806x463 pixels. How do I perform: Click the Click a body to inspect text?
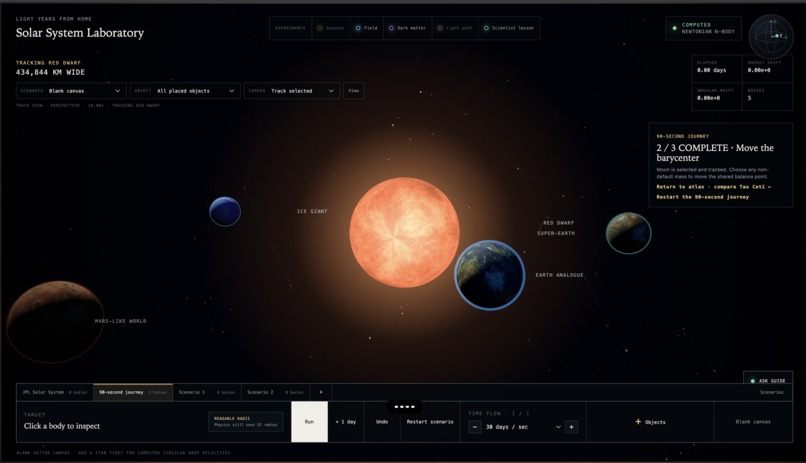coord(62,426)
